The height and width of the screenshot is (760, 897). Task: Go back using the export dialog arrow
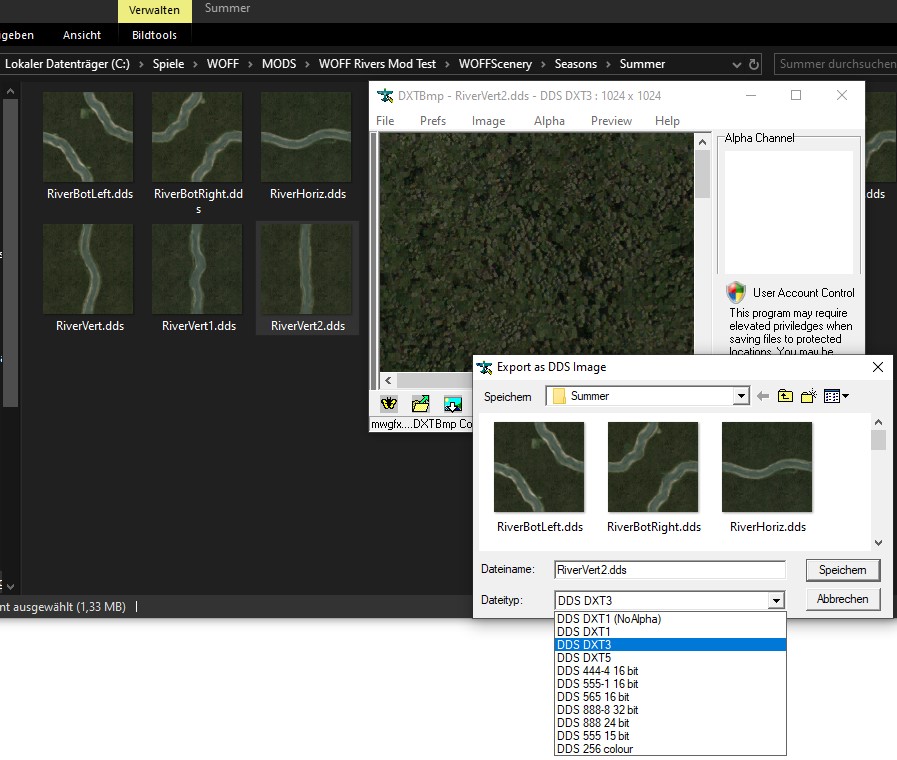pos(763,396)
